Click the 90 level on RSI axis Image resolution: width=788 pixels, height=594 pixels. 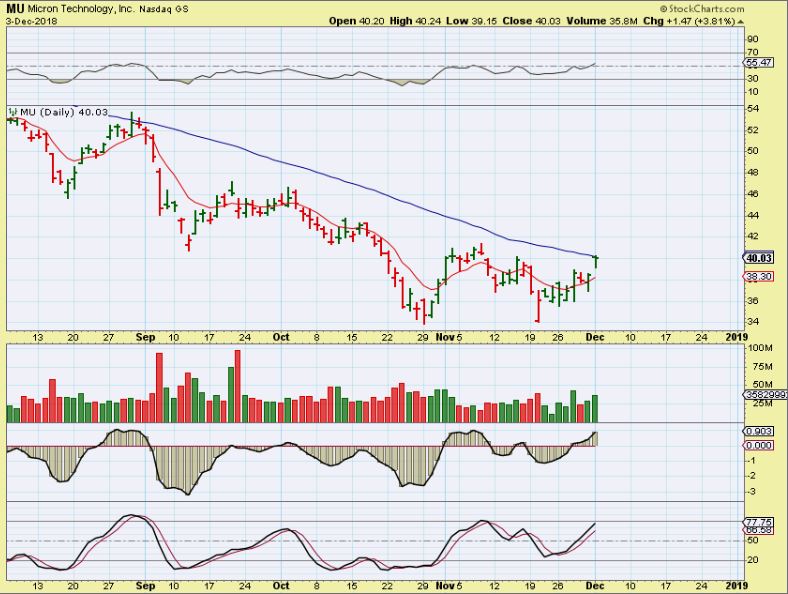(x=753, y=39)
